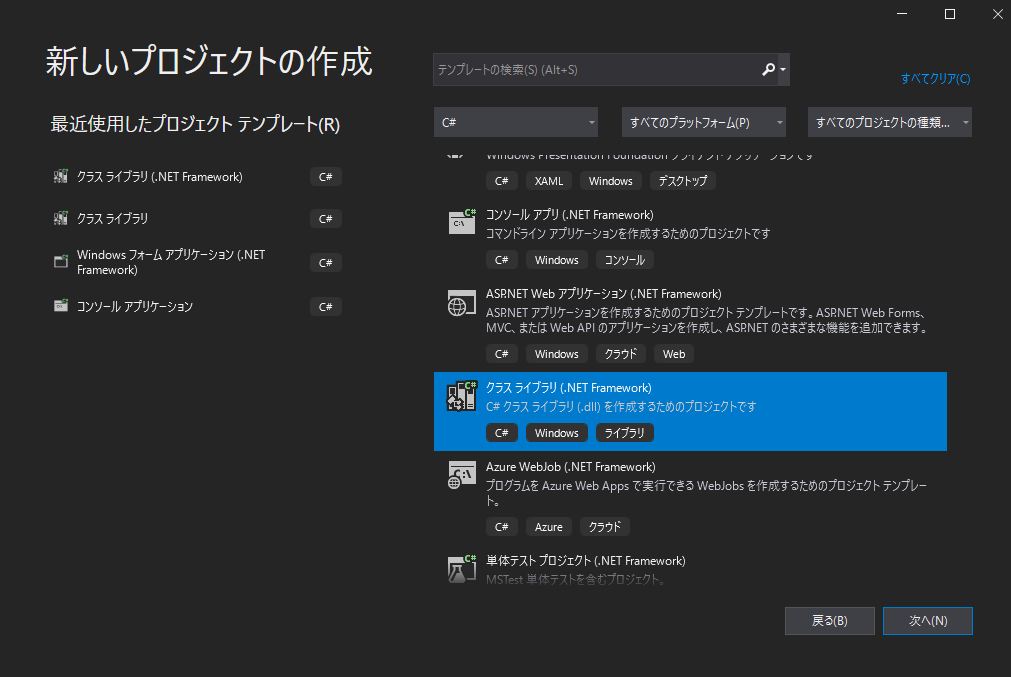Click the 次へ button
This screenshot has width=1011, height=677.
(x=927, y=620)
